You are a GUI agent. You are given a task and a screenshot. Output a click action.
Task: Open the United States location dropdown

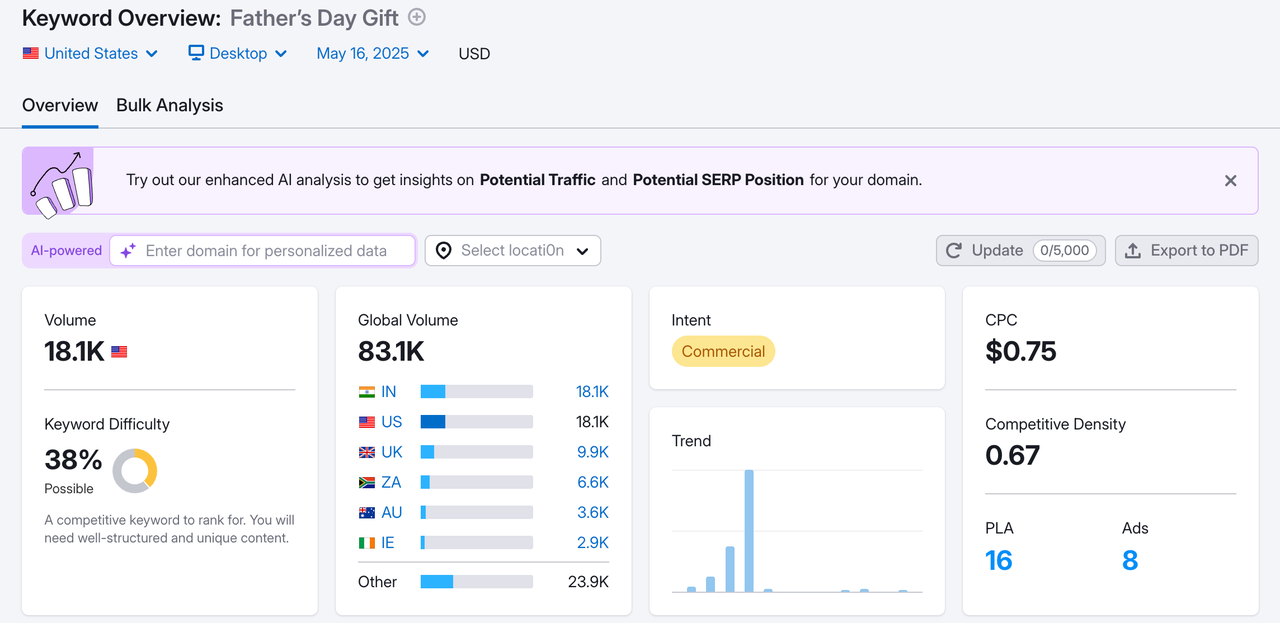tap(90, 53)
